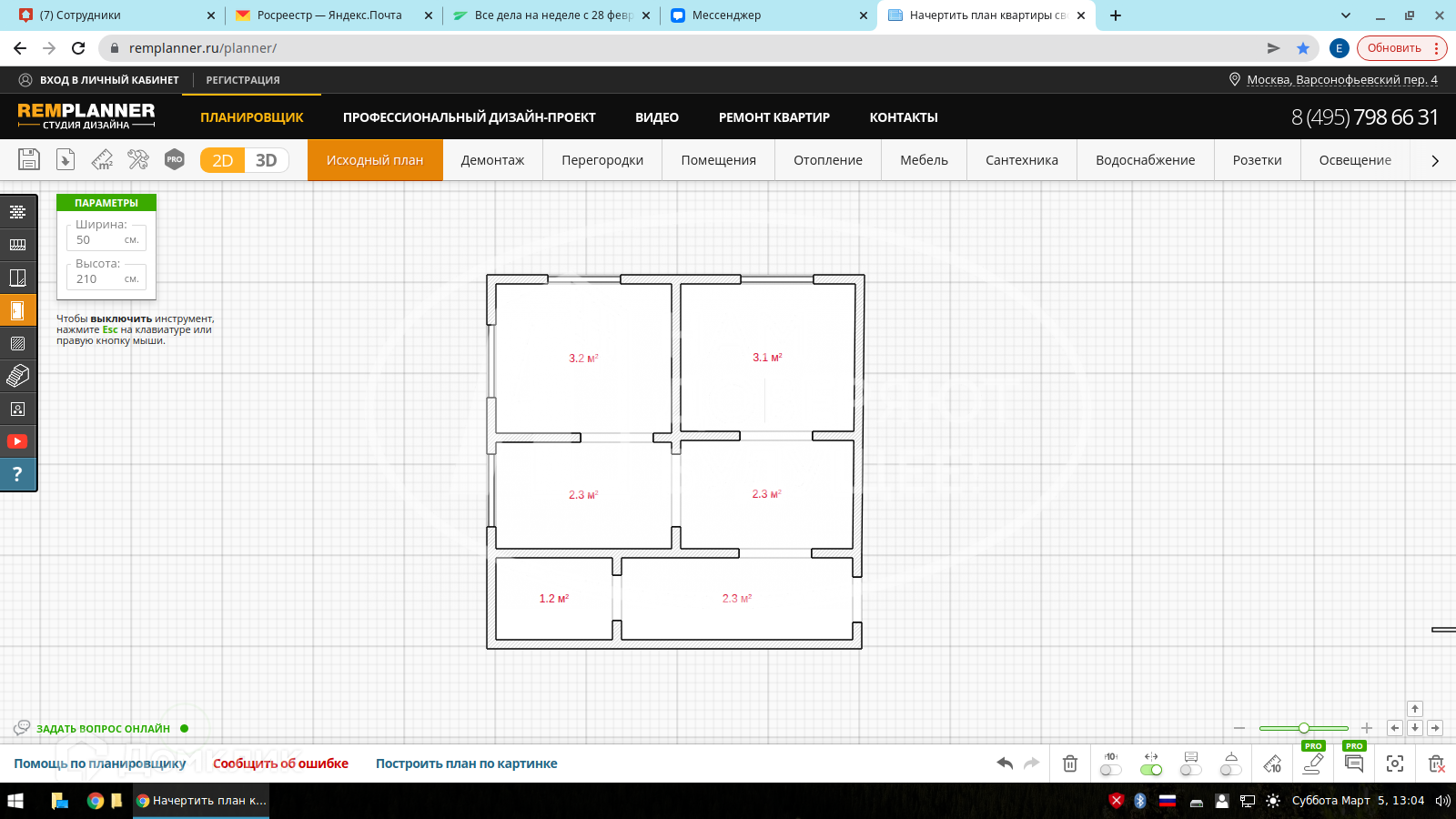Click the zoom out minus icon
The height and width of the screenshot is (819, 1456).
1239,728
